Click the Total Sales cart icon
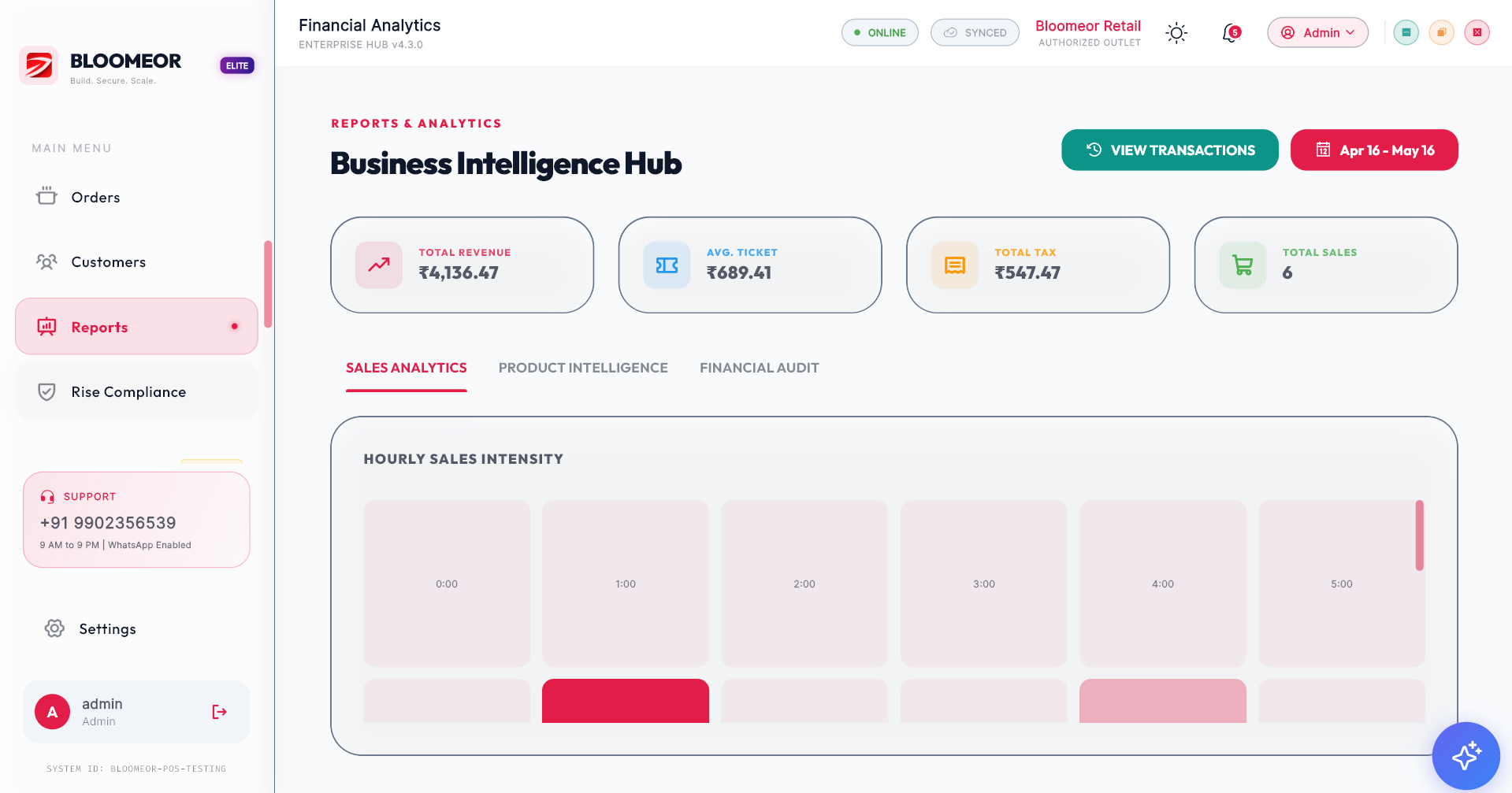 (x=1243, y=265)
